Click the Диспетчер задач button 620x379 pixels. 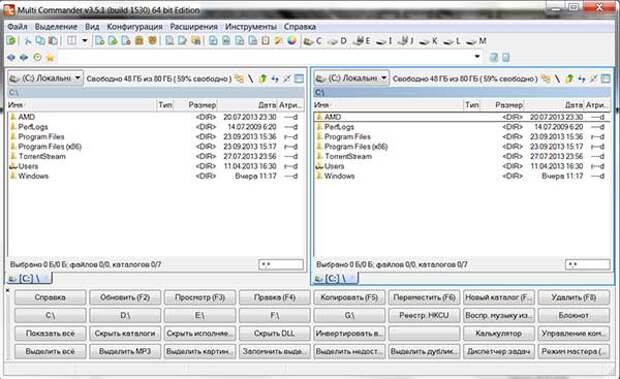[x=499, y=351]
